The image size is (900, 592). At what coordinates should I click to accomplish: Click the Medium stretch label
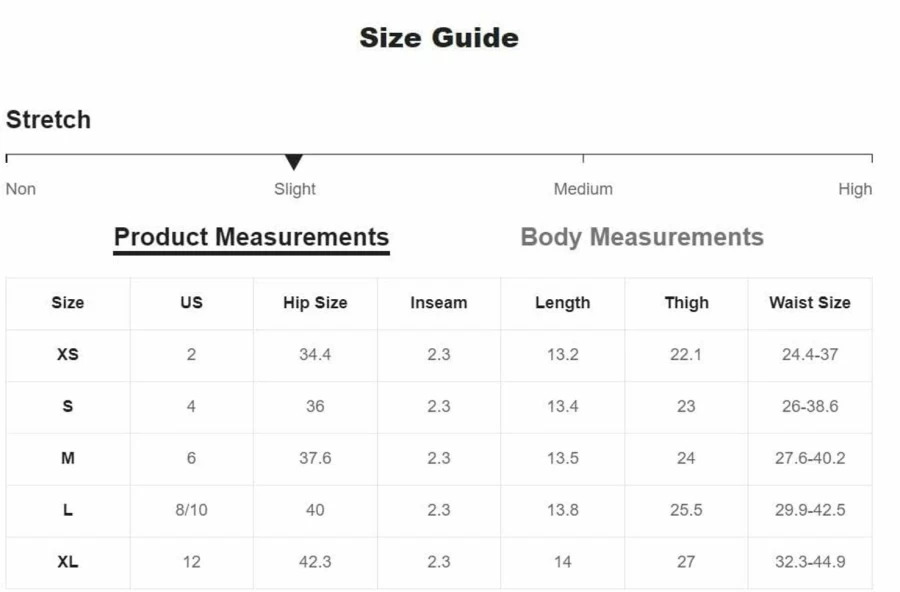583,189
